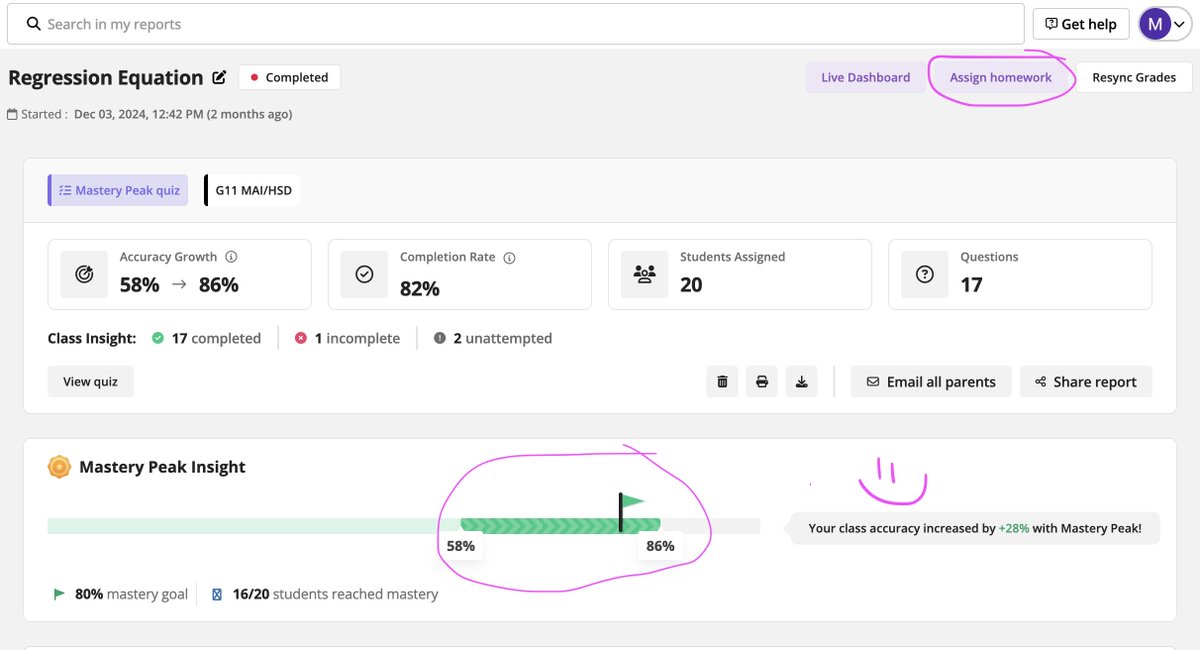The image size is (1200, 650).
Task: Click the Completion Rate checkmark icon
Action: coord(365,274)
